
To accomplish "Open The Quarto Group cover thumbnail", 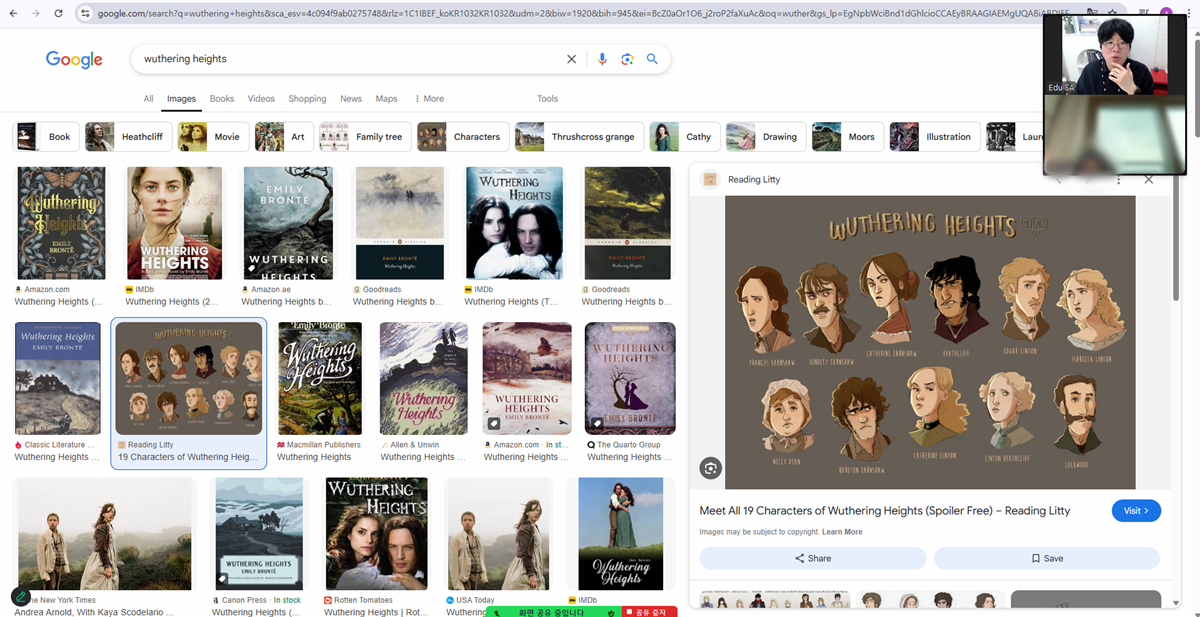I will (630, 378).
